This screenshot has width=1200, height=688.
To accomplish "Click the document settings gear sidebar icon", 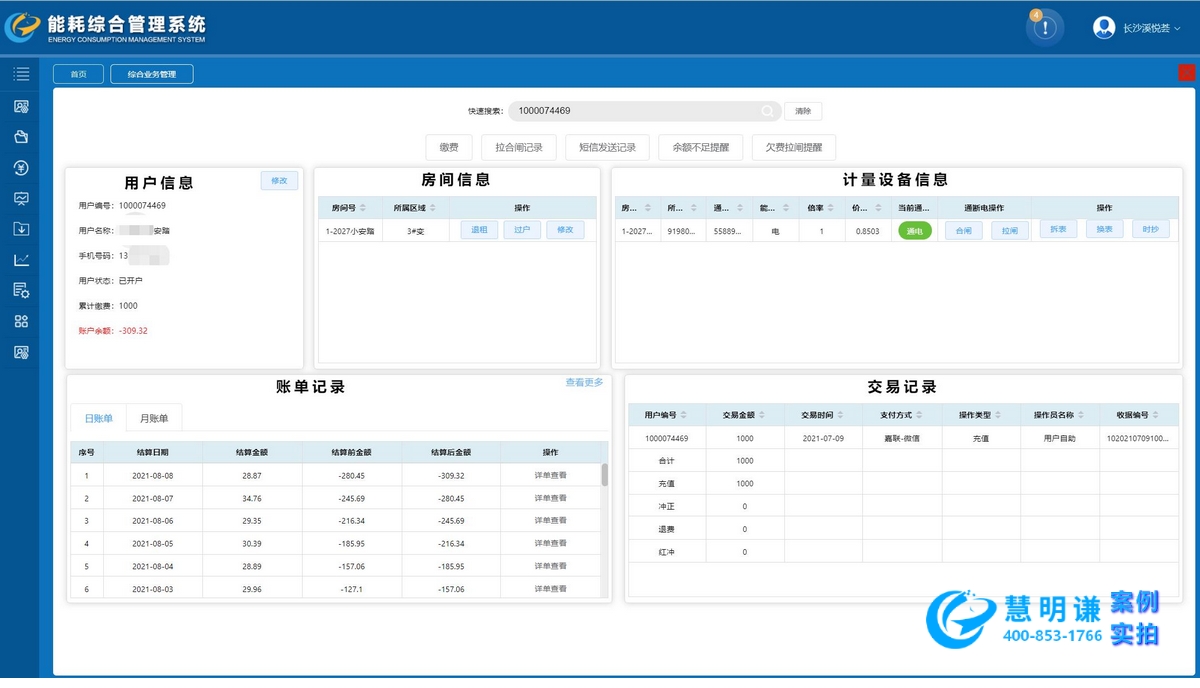I will [x=21, y=291].
